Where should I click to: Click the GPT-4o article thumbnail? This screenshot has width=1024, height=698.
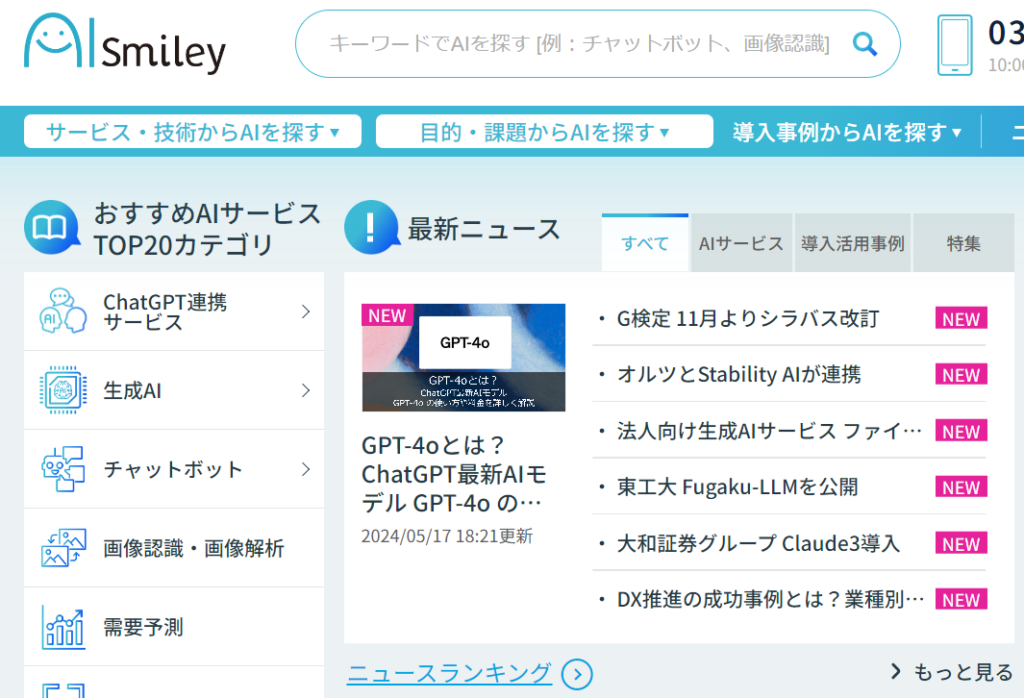pos(464,357)
